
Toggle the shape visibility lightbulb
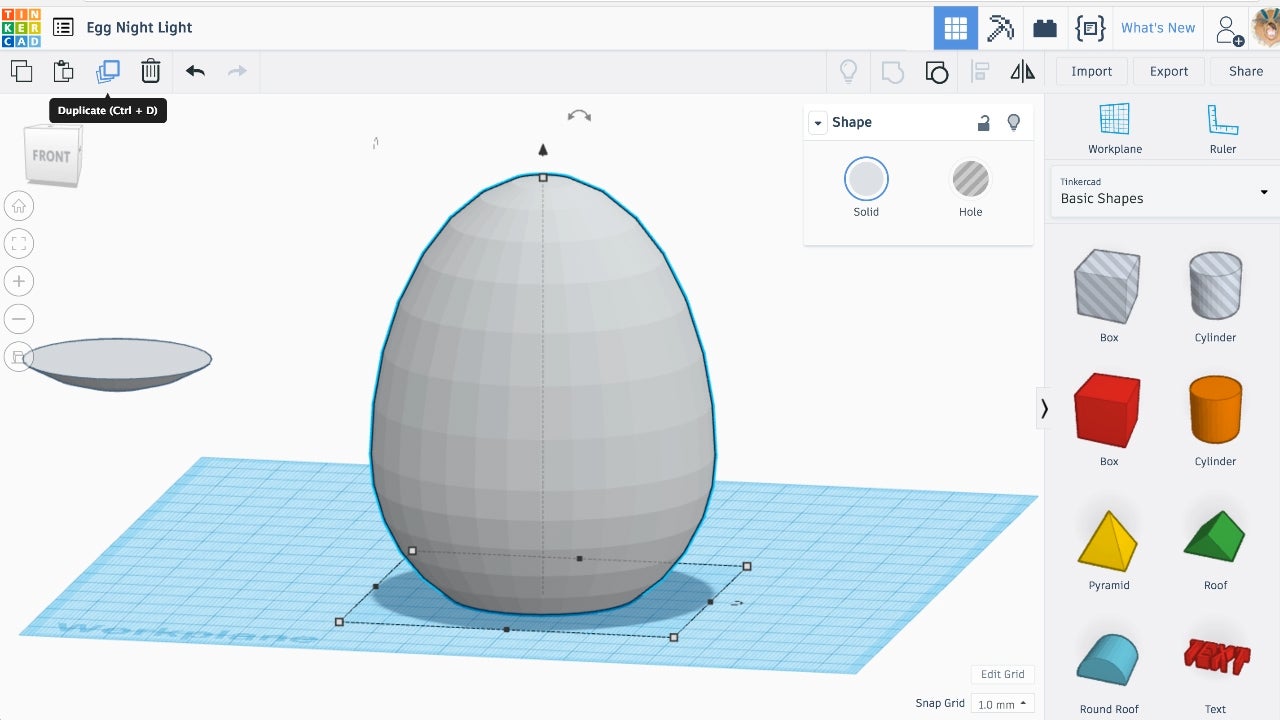[1013, 122]
